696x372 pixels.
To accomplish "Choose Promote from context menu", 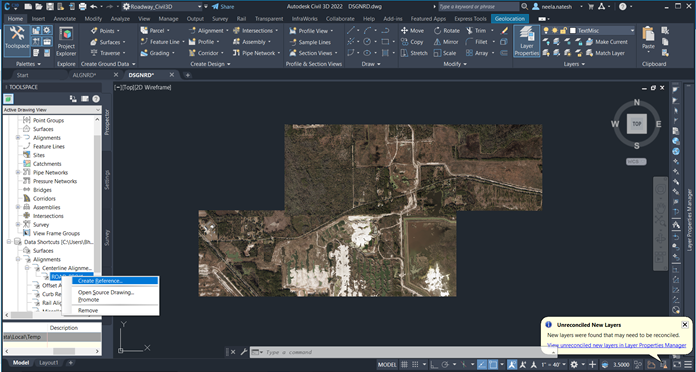I will [88, 300].
